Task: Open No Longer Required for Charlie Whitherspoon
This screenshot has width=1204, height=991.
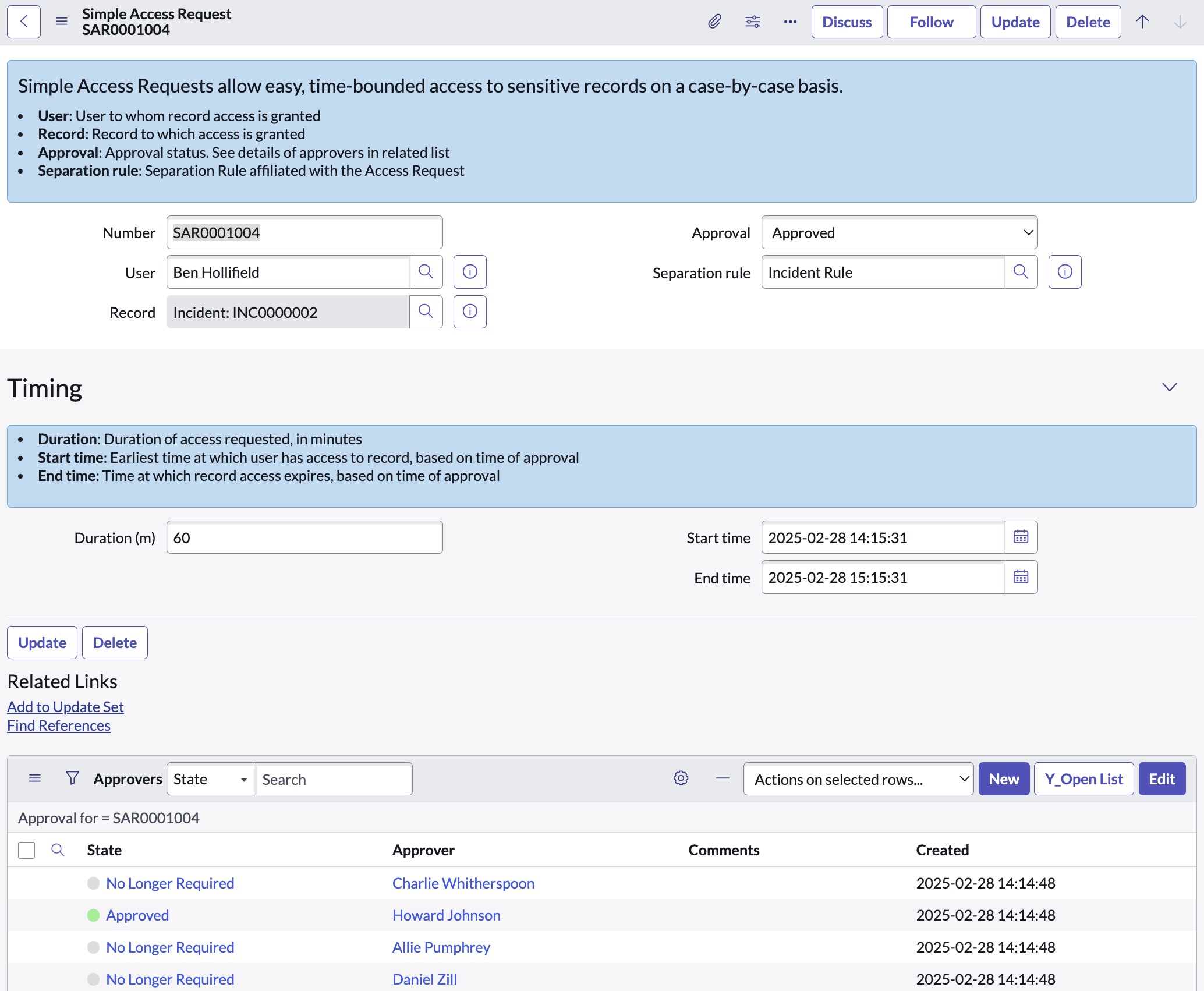Action: pyautogui.click(x=170, y=883)
